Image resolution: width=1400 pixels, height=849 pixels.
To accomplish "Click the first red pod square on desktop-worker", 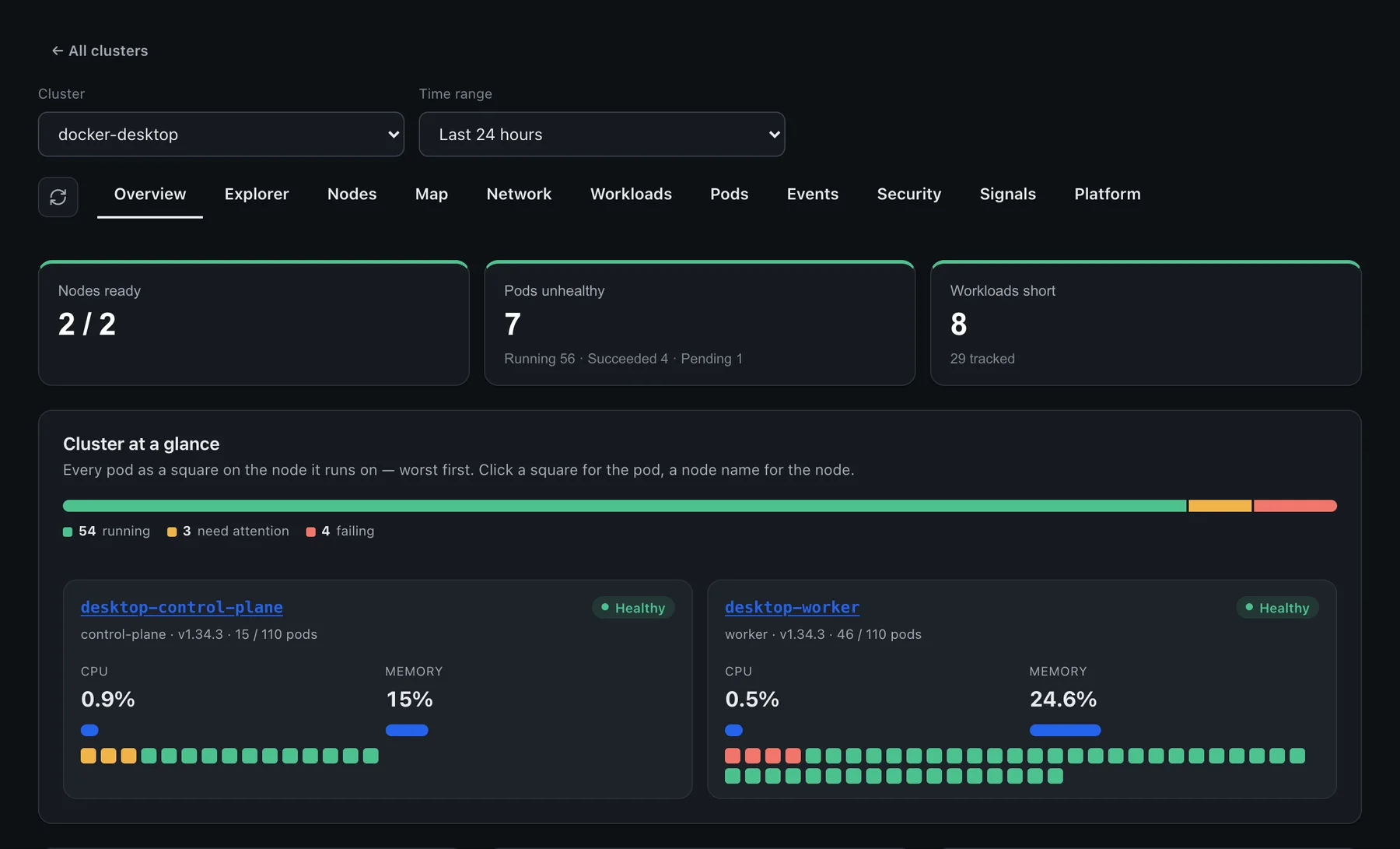I will 733,756.
